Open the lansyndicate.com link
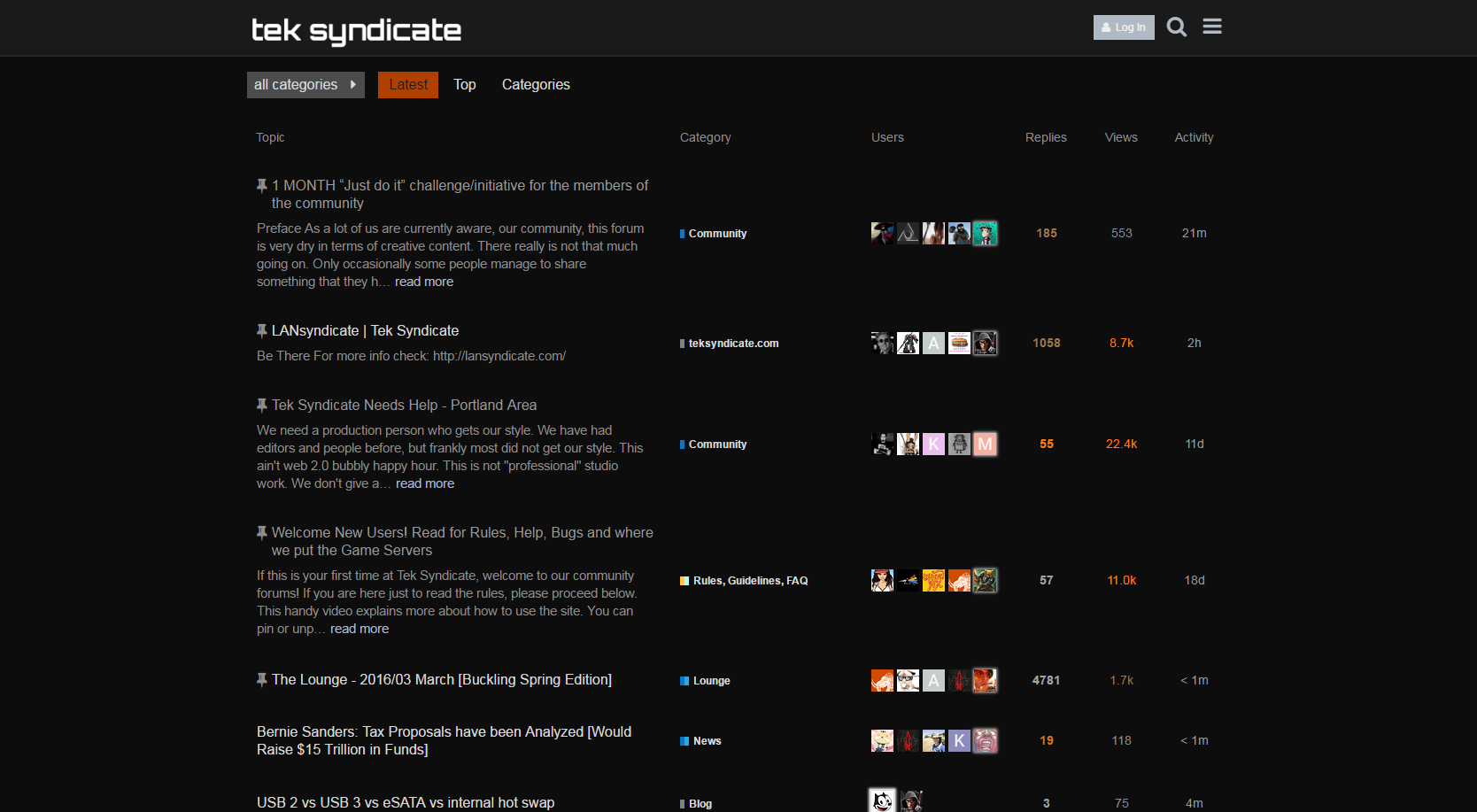 coord(499,355)
